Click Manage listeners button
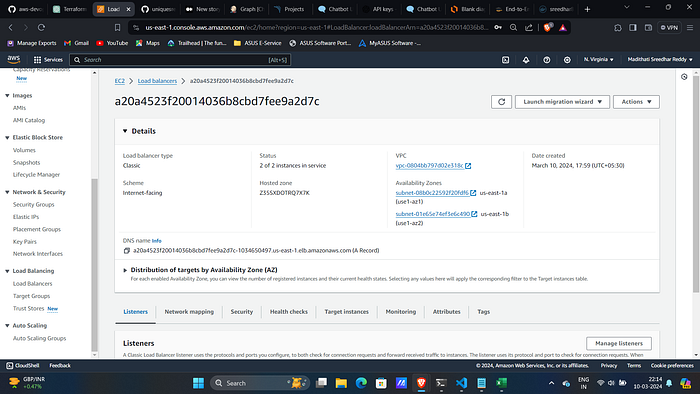This screenshot has width=700, height=394. click(619, 344)
